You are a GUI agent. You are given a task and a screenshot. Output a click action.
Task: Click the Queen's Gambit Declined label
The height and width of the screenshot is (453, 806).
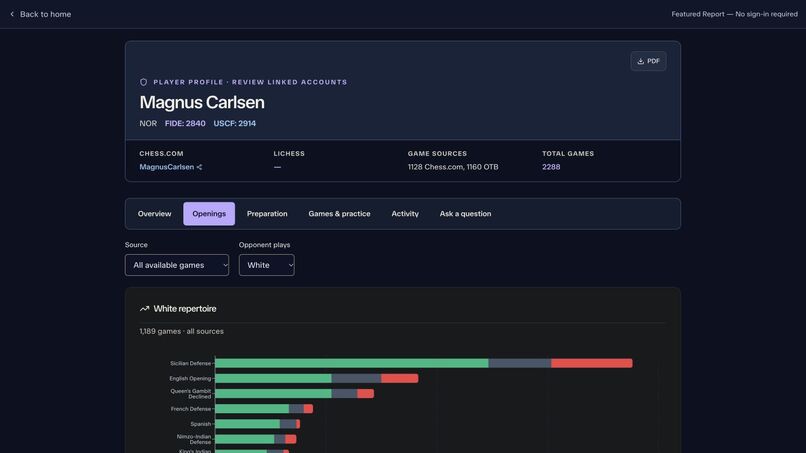(191, 394)
